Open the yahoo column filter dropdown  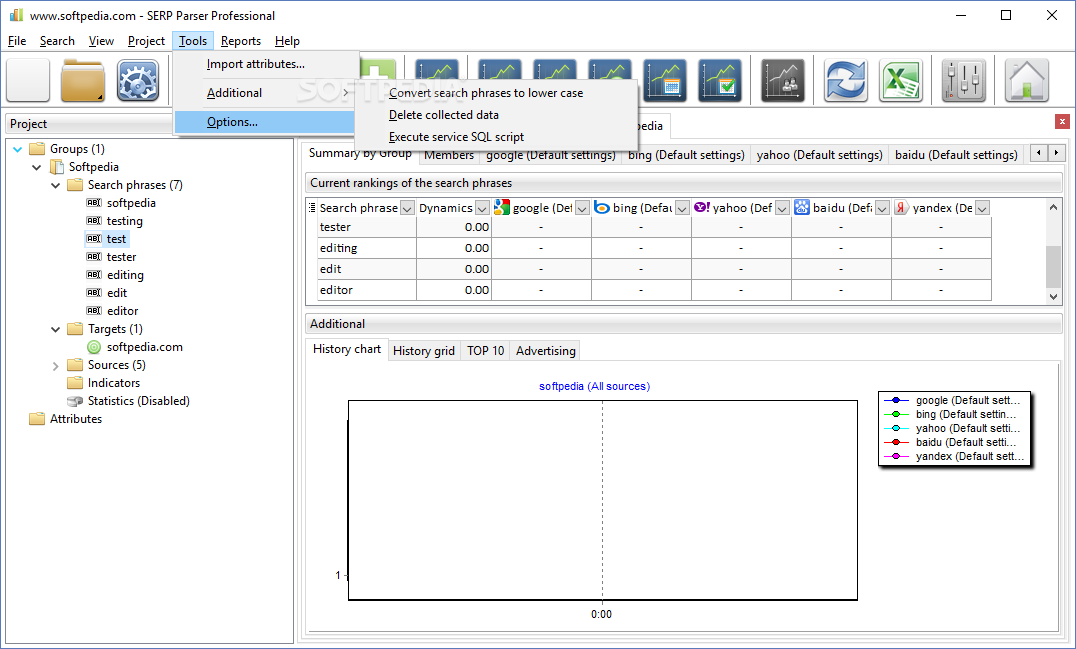(x=782, y=208)
